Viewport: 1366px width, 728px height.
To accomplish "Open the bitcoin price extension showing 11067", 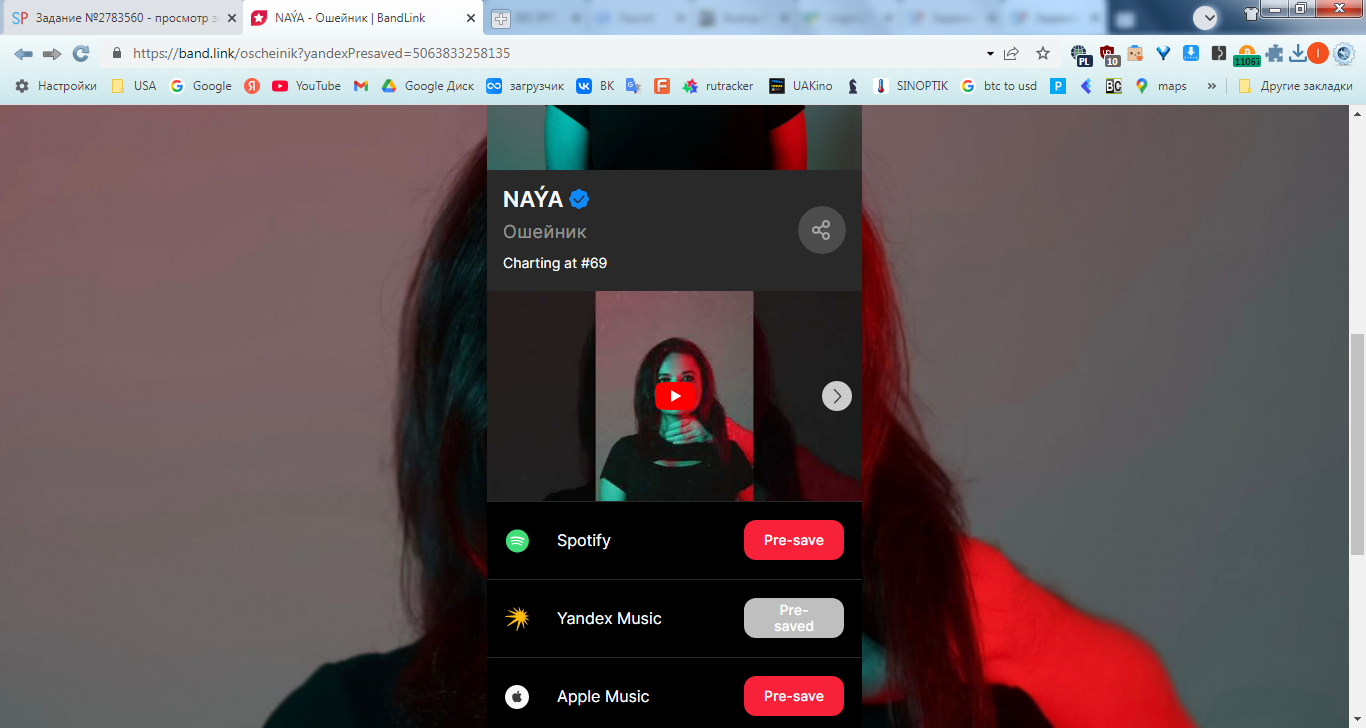I will pos(1247,56).
